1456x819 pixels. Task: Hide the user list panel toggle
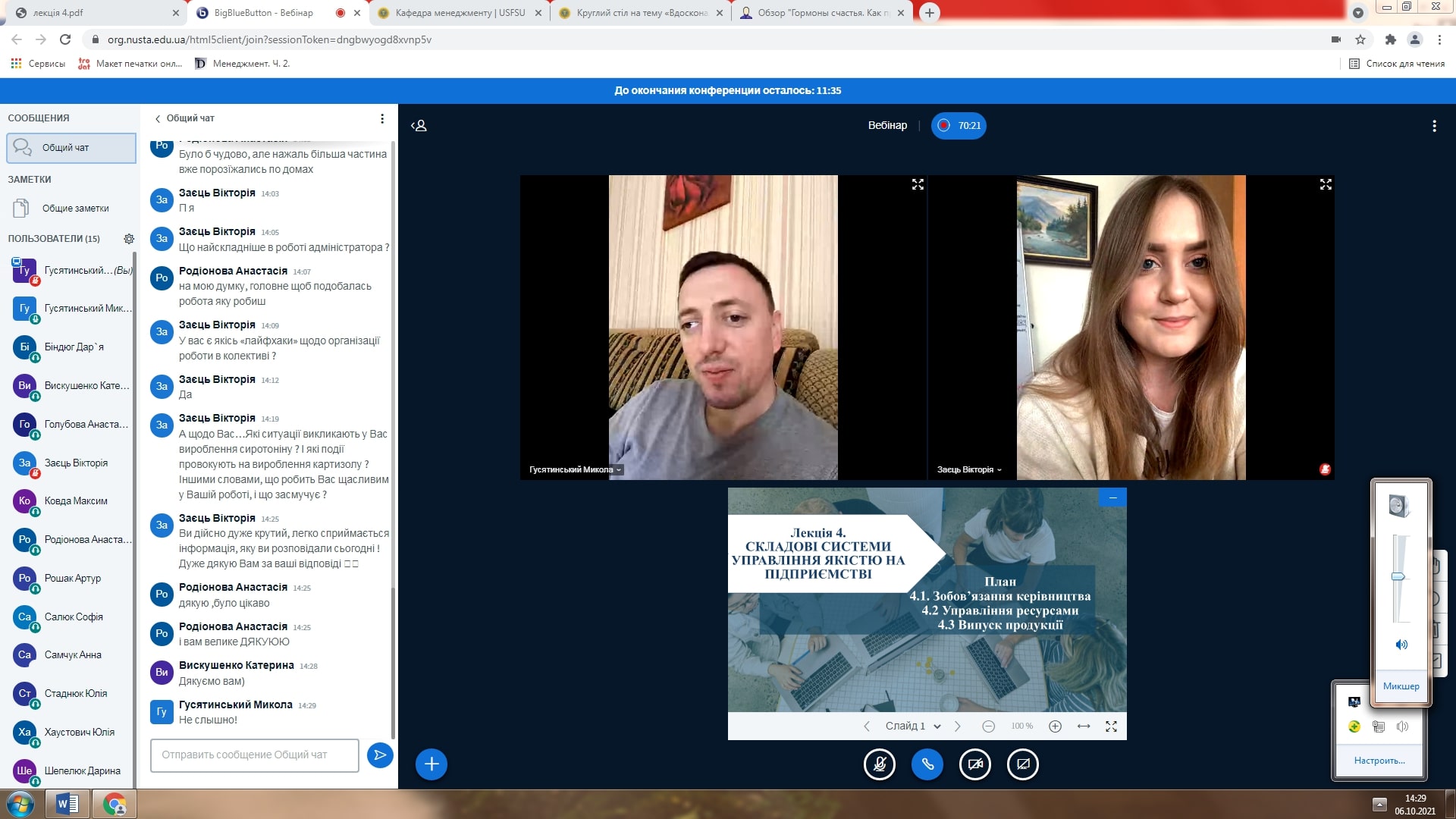tap(419, 126)
